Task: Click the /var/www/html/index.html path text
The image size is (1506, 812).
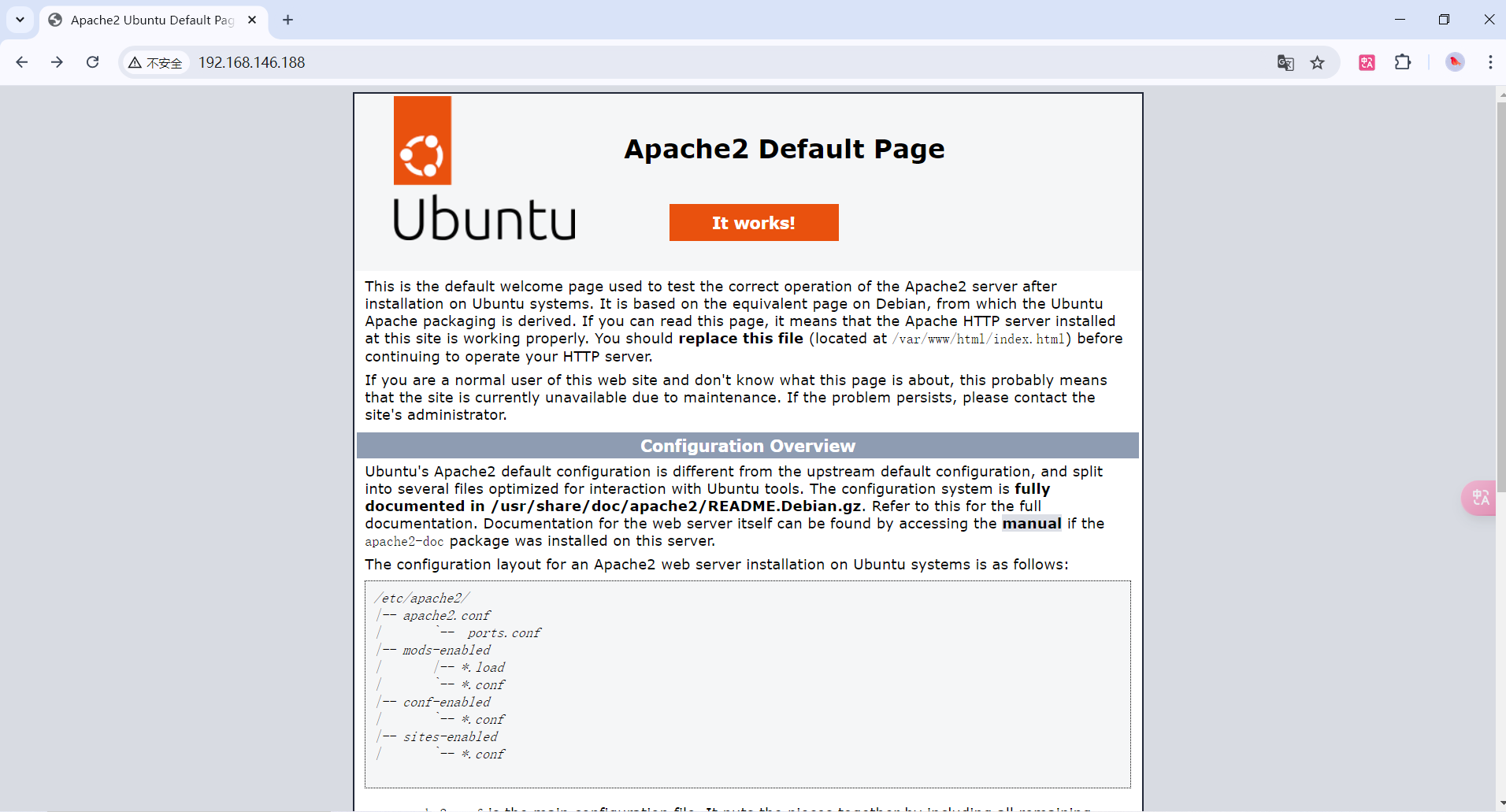Action: tap(978, 339)
